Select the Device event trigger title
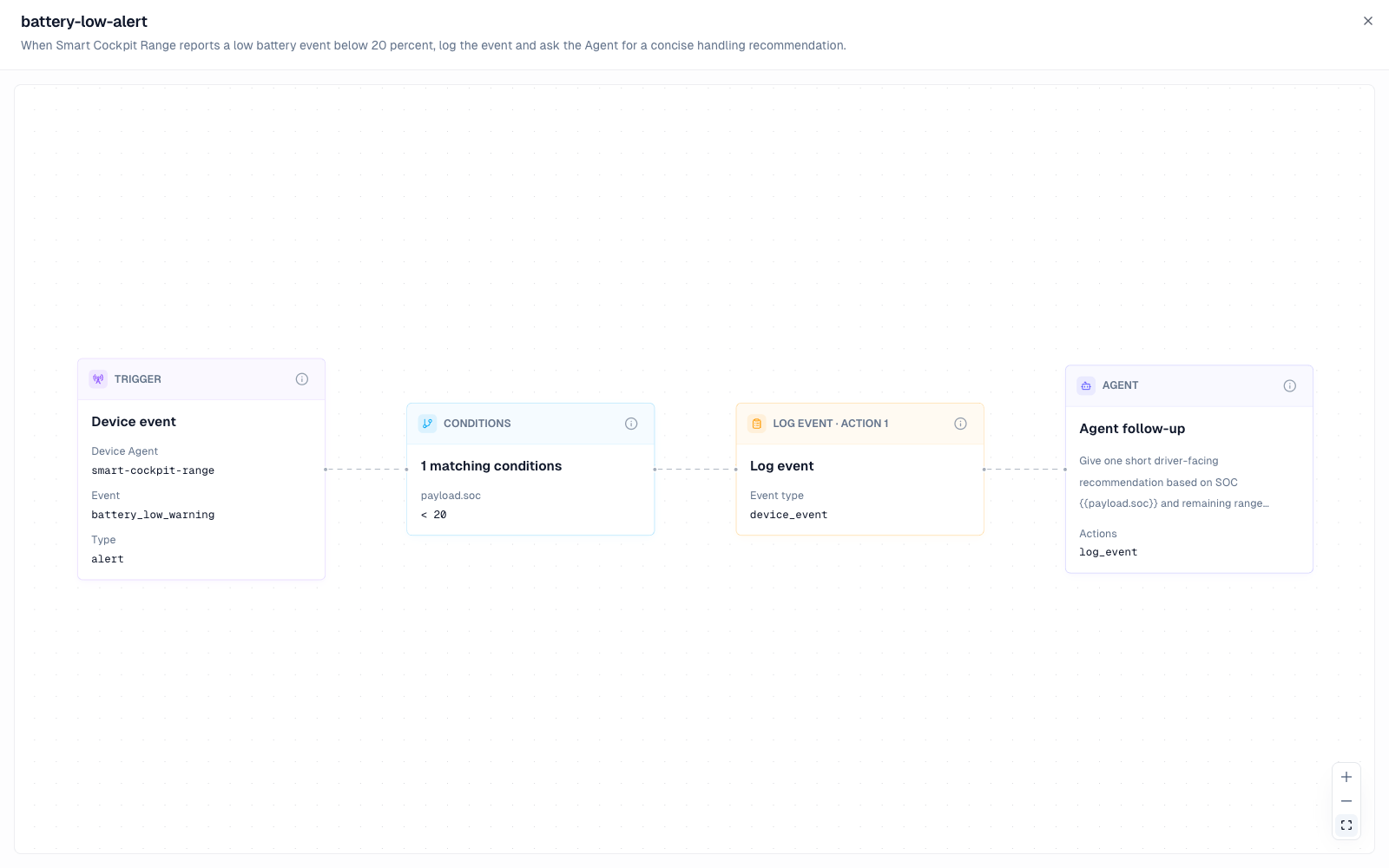The image size is (1389, 868). coord(134,422)
